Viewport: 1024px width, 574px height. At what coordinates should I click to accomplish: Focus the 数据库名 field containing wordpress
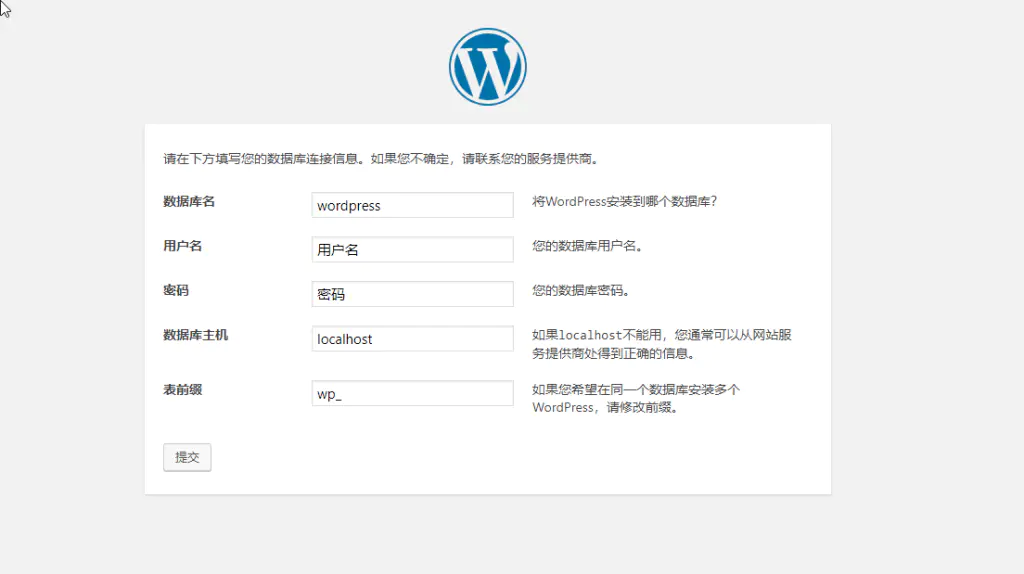click(x=413, y=205)
